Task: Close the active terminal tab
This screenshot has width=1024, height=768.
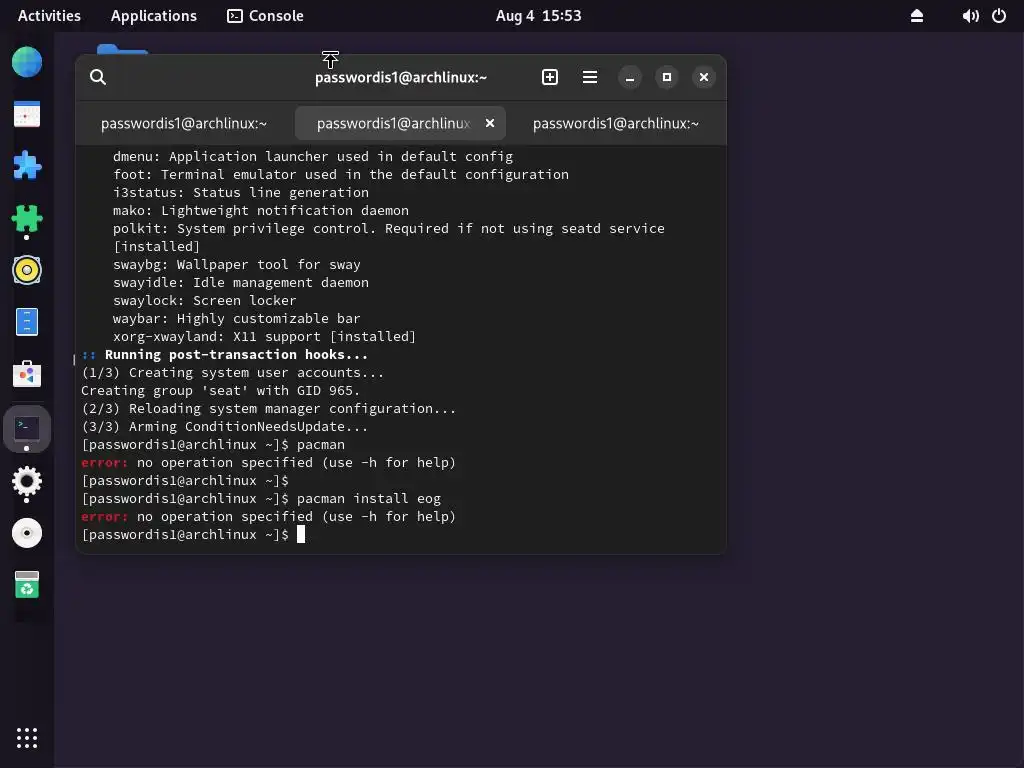Action: click(490, 123)
